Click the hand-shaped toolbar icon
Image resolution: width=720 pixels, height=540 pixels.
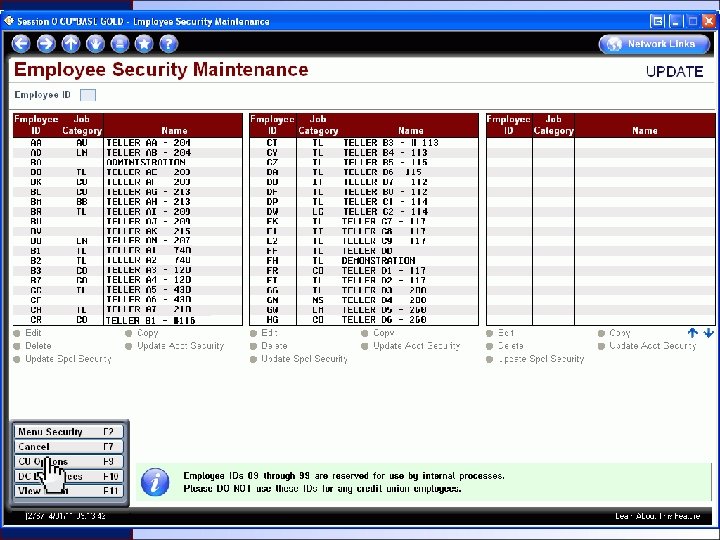coord(95,44)
